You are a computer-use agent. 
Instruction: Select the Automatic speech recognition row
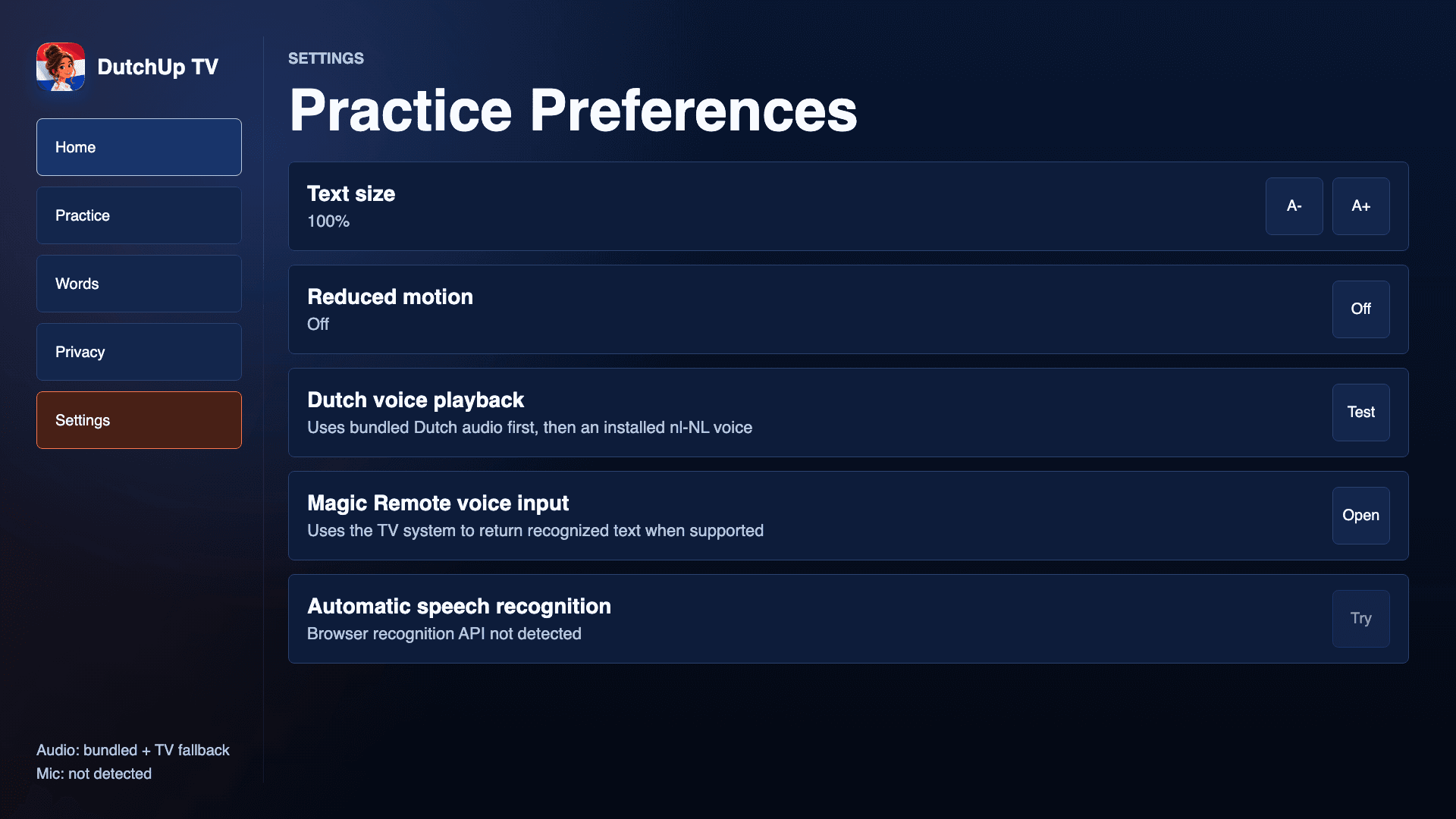coord(848,619)
